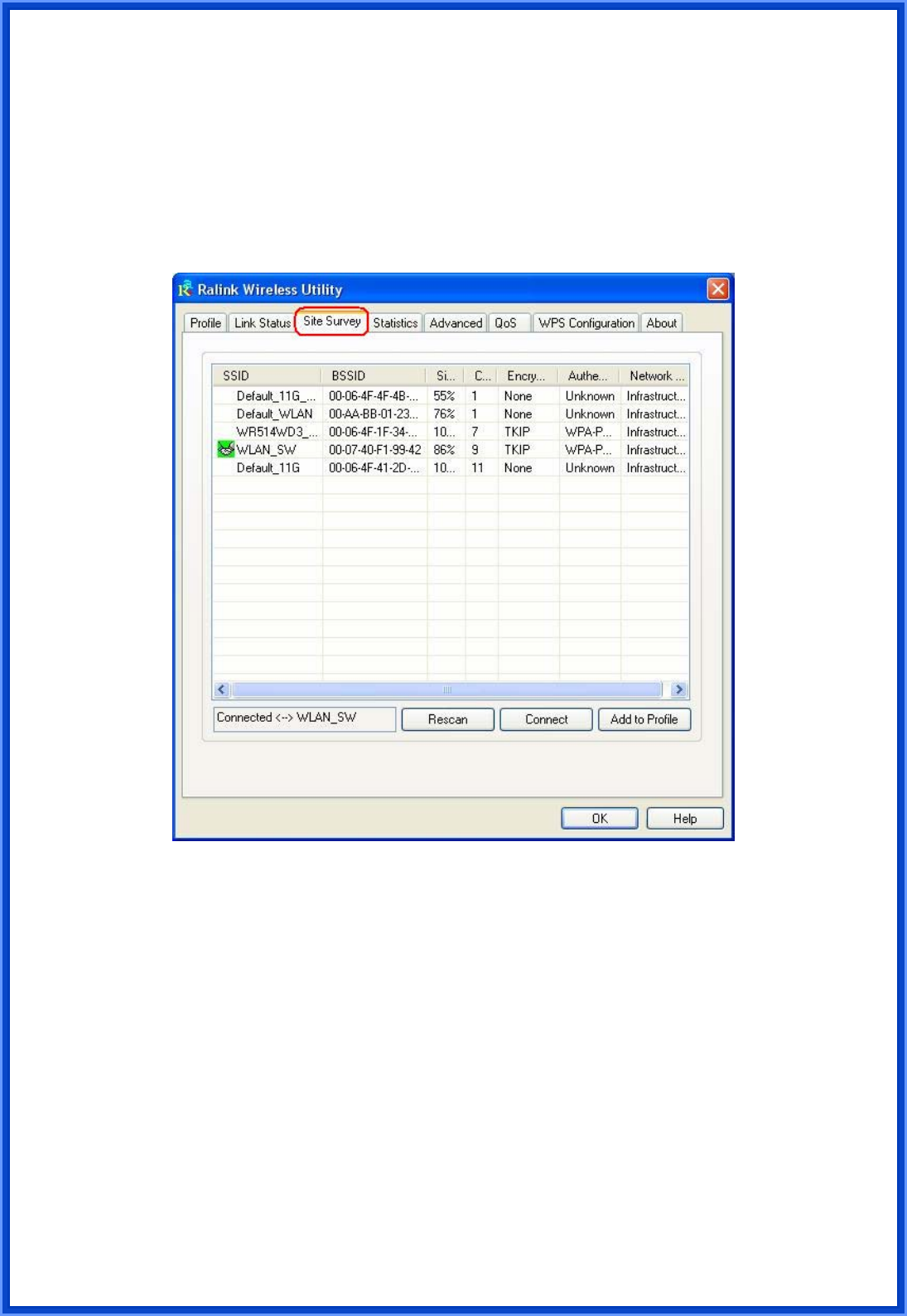Click BSSID 00-AA-BB-01-23...
The width and height of the screenshot is (907, 1316).
[x=374, y=414]
